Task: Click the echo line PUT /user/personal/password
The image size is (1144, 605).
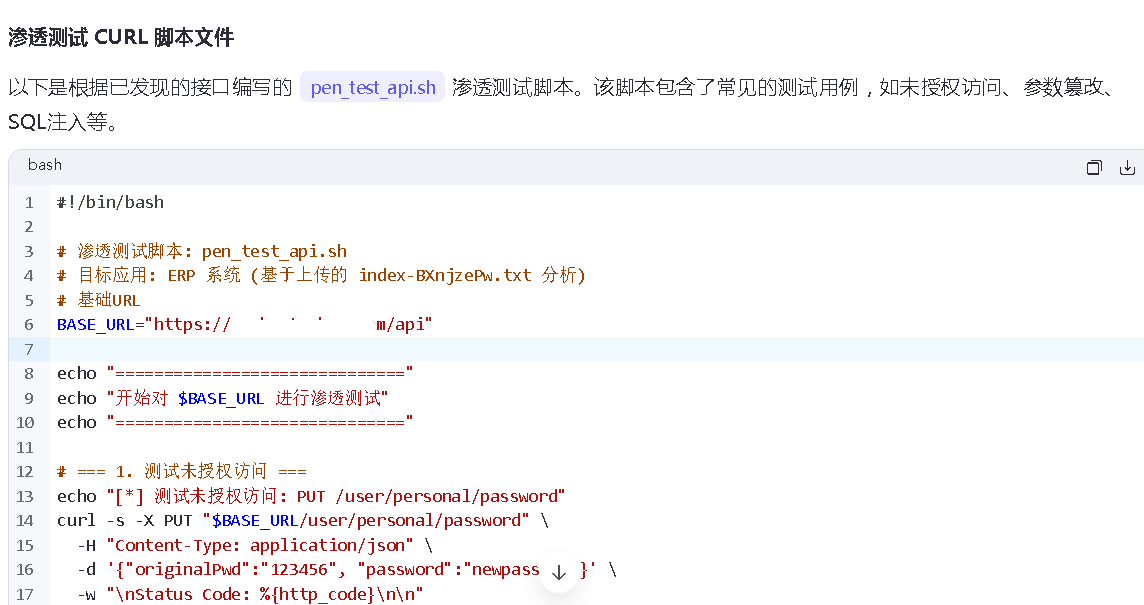Action: point(311,496)
